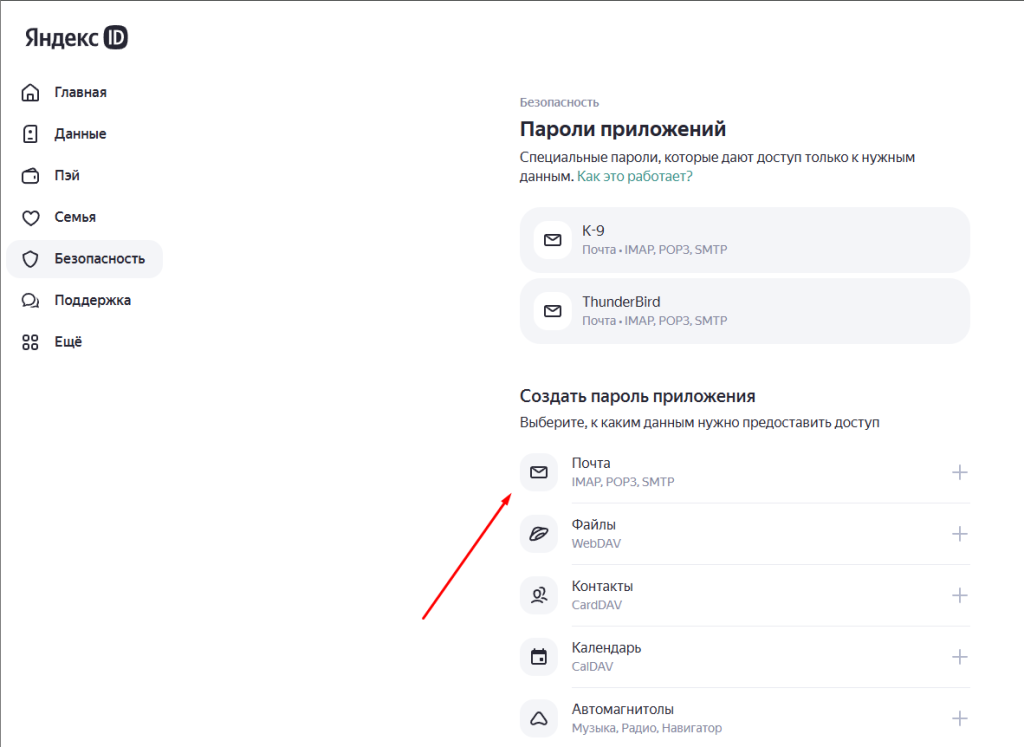
Task: Click the person icon beside Контакты
Action: [539, 595]
